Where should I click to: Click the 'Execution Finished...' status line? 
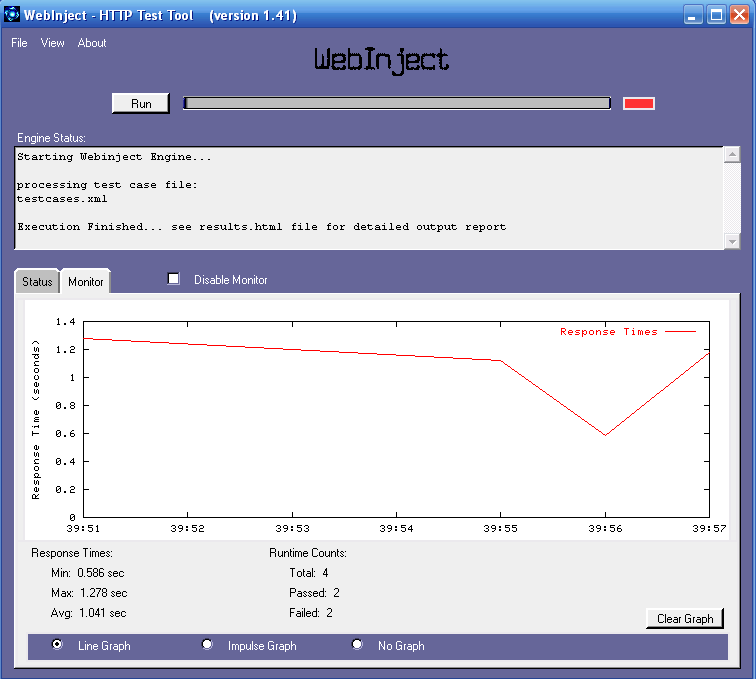[x=262, y=227]
